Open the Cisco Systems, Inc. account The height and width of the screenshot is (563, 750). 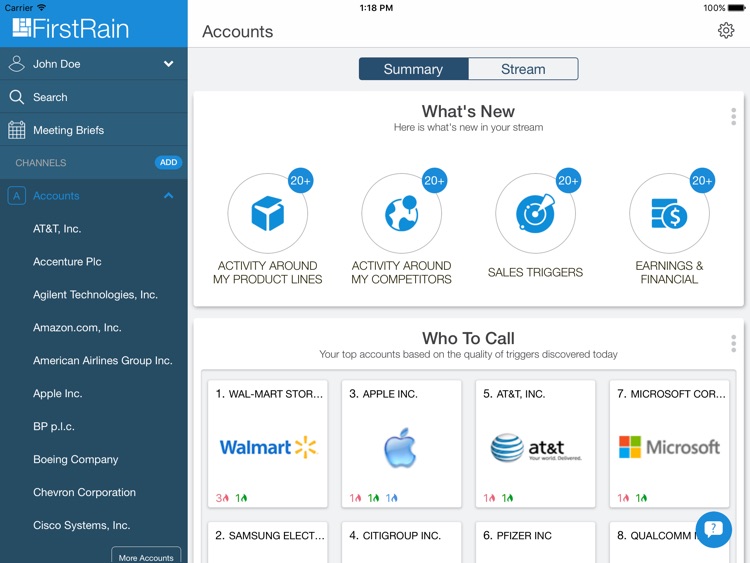click(x=81, y=525)
